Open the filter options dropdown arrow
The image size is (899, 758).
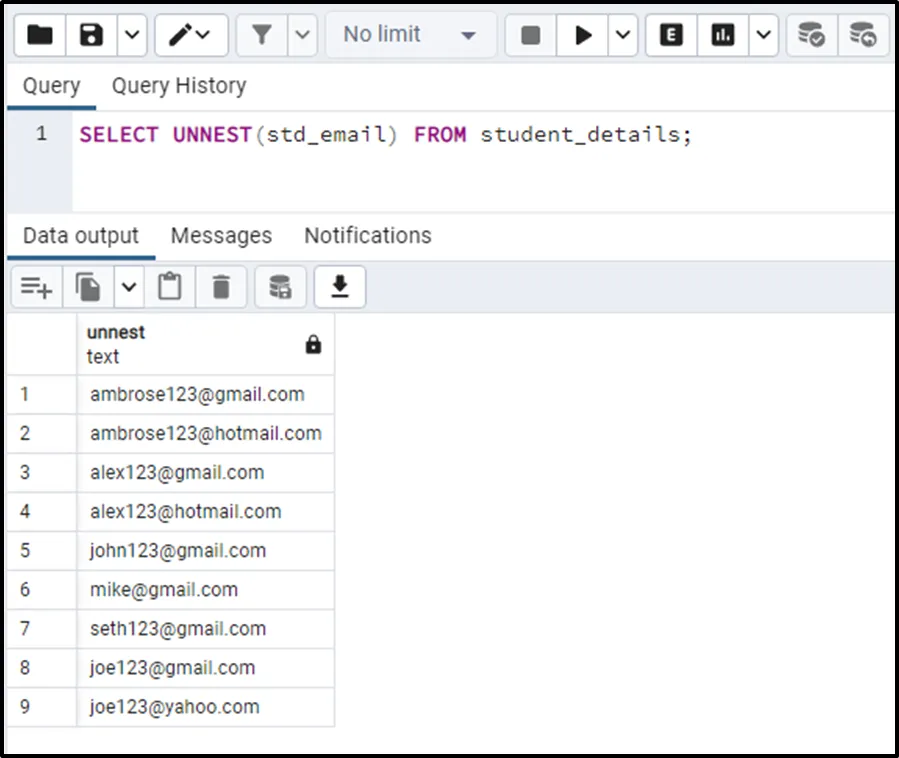coord(304,35)
